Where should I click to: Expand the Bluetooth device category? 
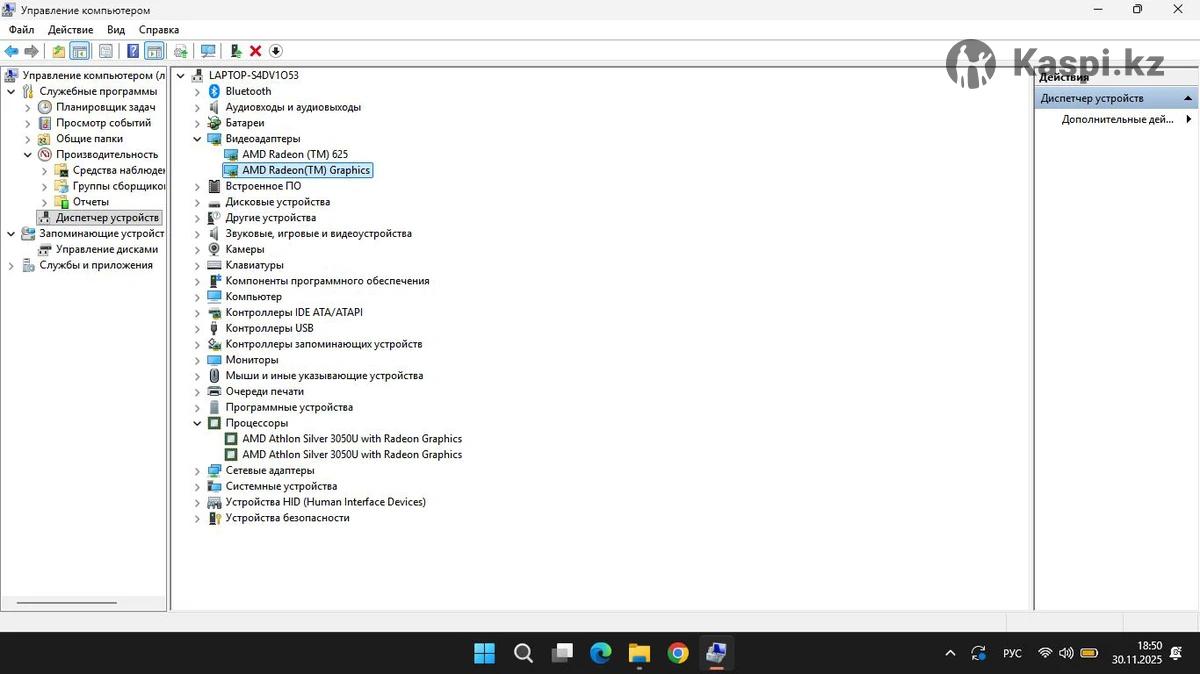pyautogui.click(x=197, y=91)
